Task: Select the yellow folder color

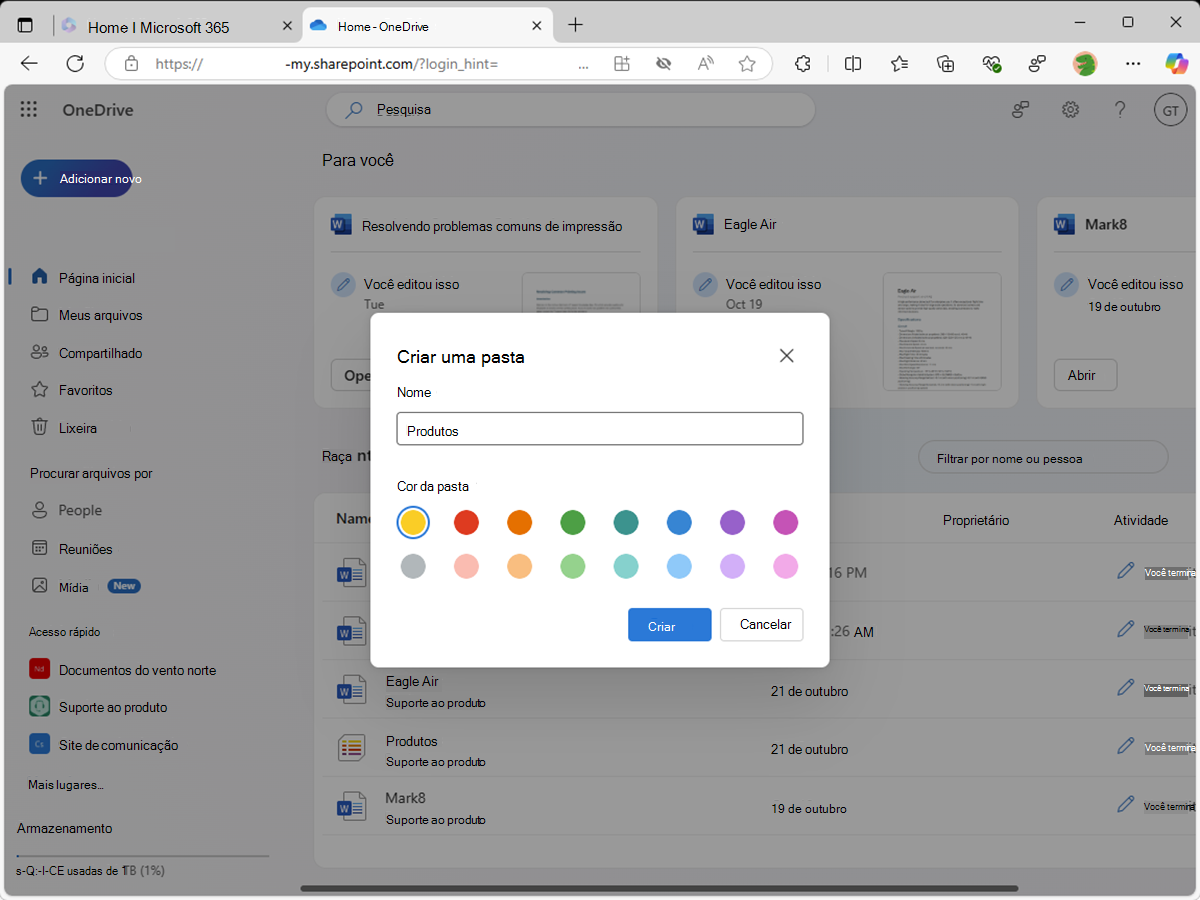Action: [413, 522]
